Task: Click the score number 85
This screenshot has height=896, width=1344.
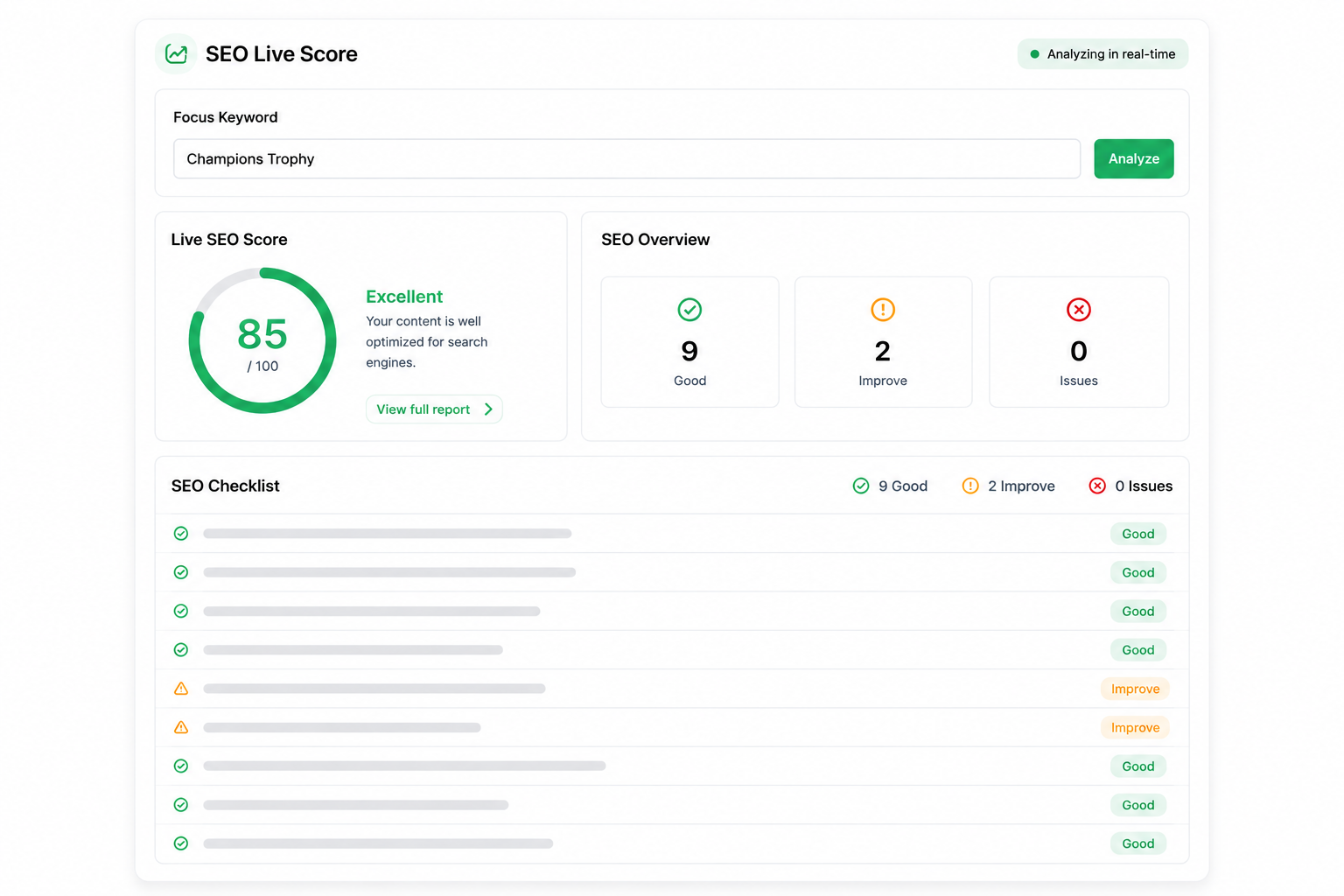Action: coord(262,334)
